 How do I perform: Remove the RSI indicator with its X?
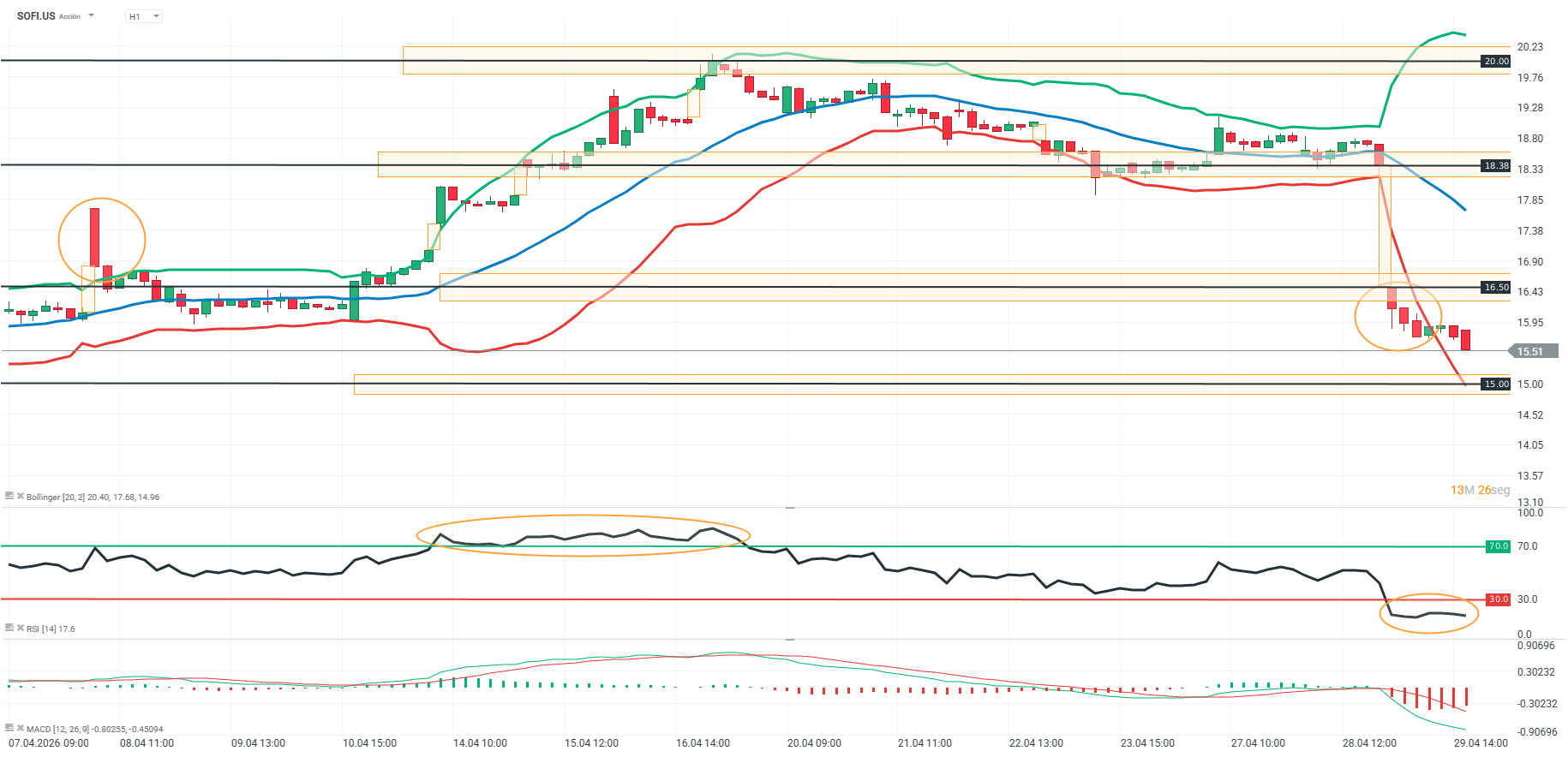pyautogui.click(x=21, y=628)
